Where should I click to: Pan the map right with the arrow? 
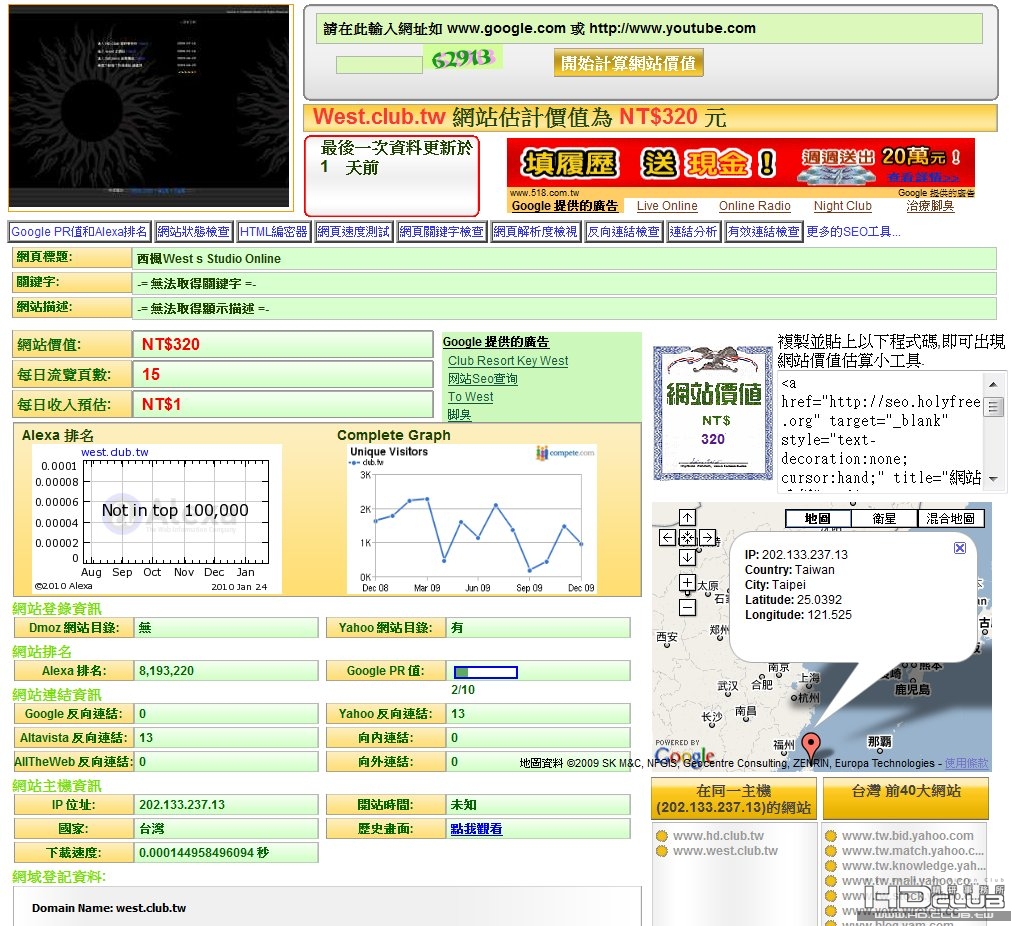[x=708, y=537]
